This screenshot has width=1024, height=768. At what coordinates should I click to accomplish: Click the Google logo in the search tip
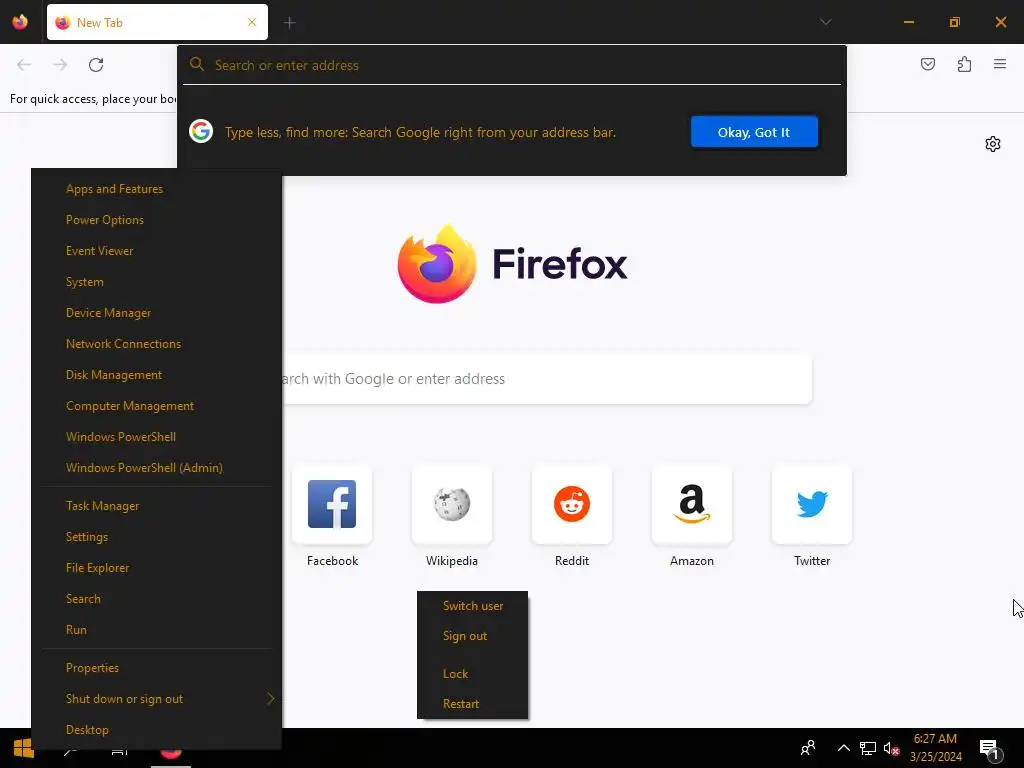click(201, 131)
